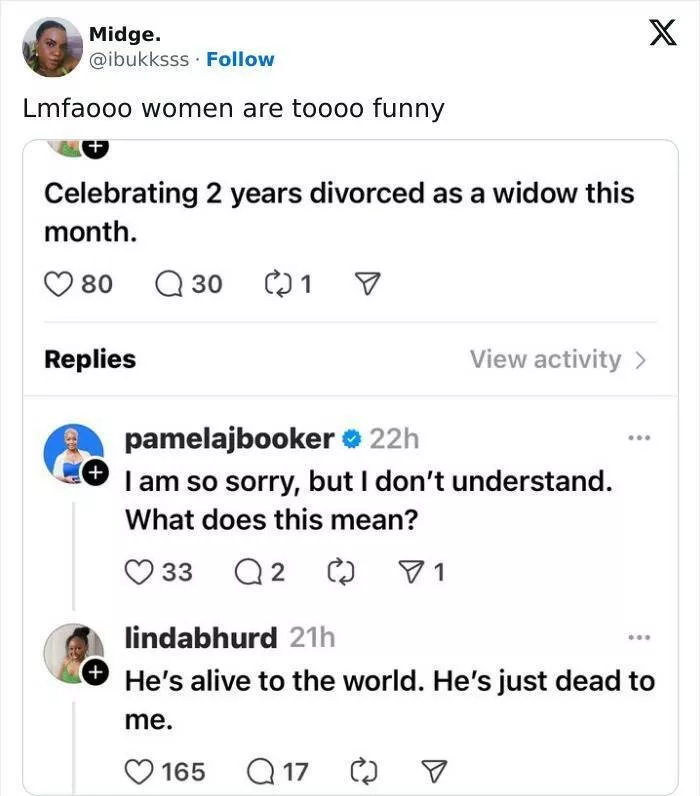Follow the @ibukksss account
700x796 pixels.
240,59
